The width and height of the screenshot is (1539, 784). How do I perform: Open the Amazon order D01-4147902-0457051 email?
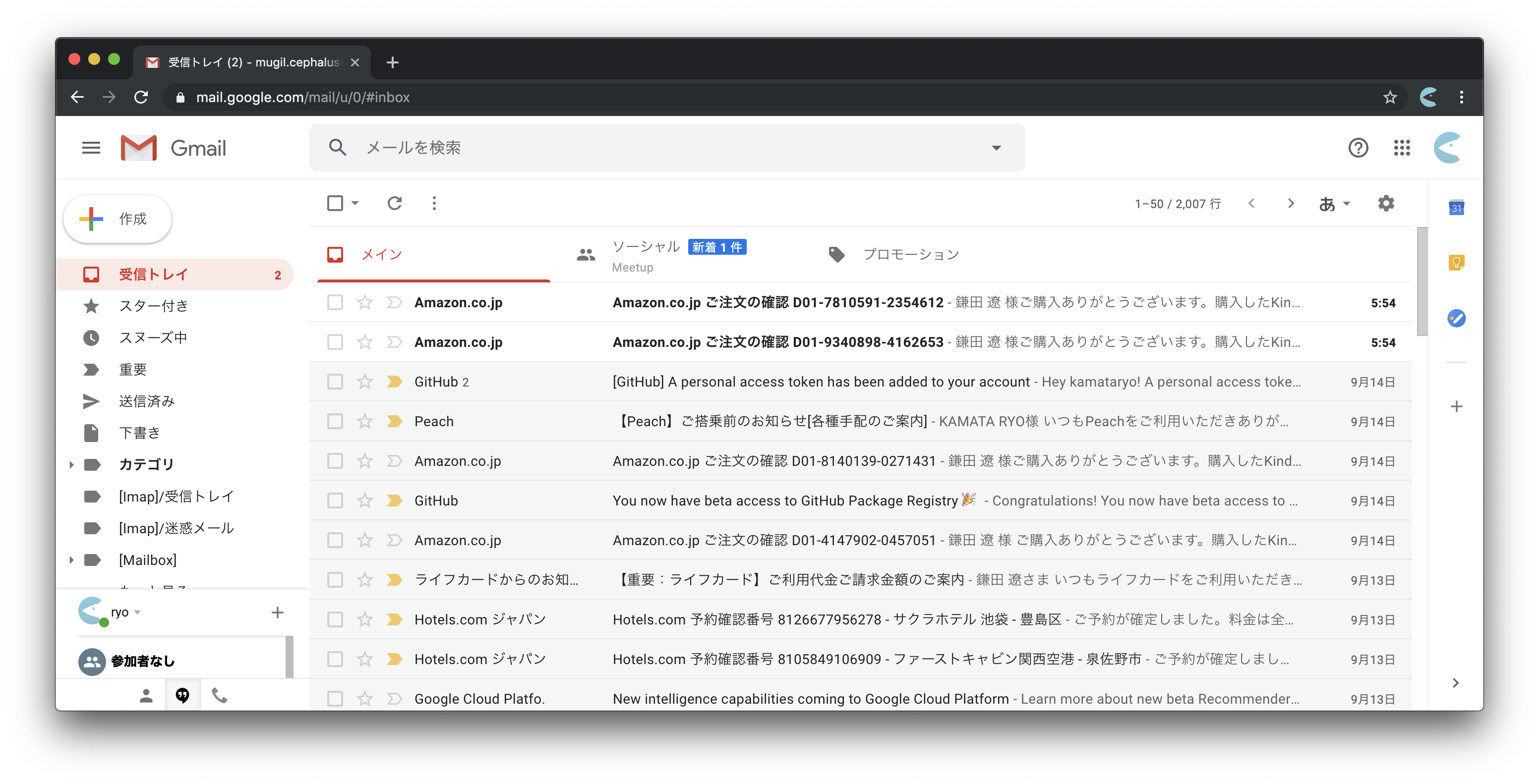(x=860, y=540)
